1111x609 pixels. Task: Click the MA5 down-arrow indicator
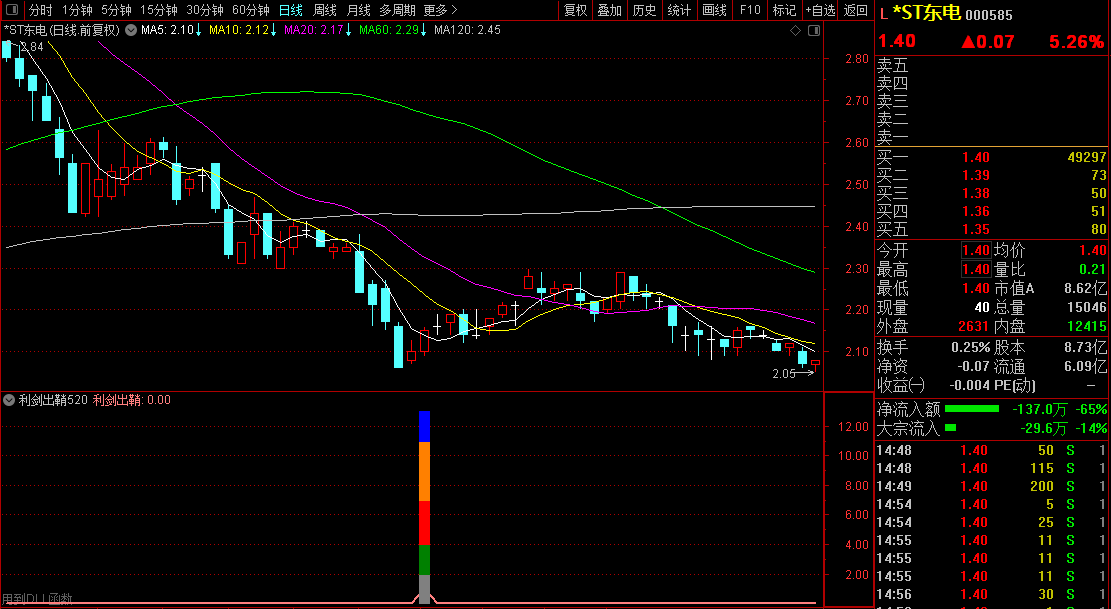pos(198,31)
